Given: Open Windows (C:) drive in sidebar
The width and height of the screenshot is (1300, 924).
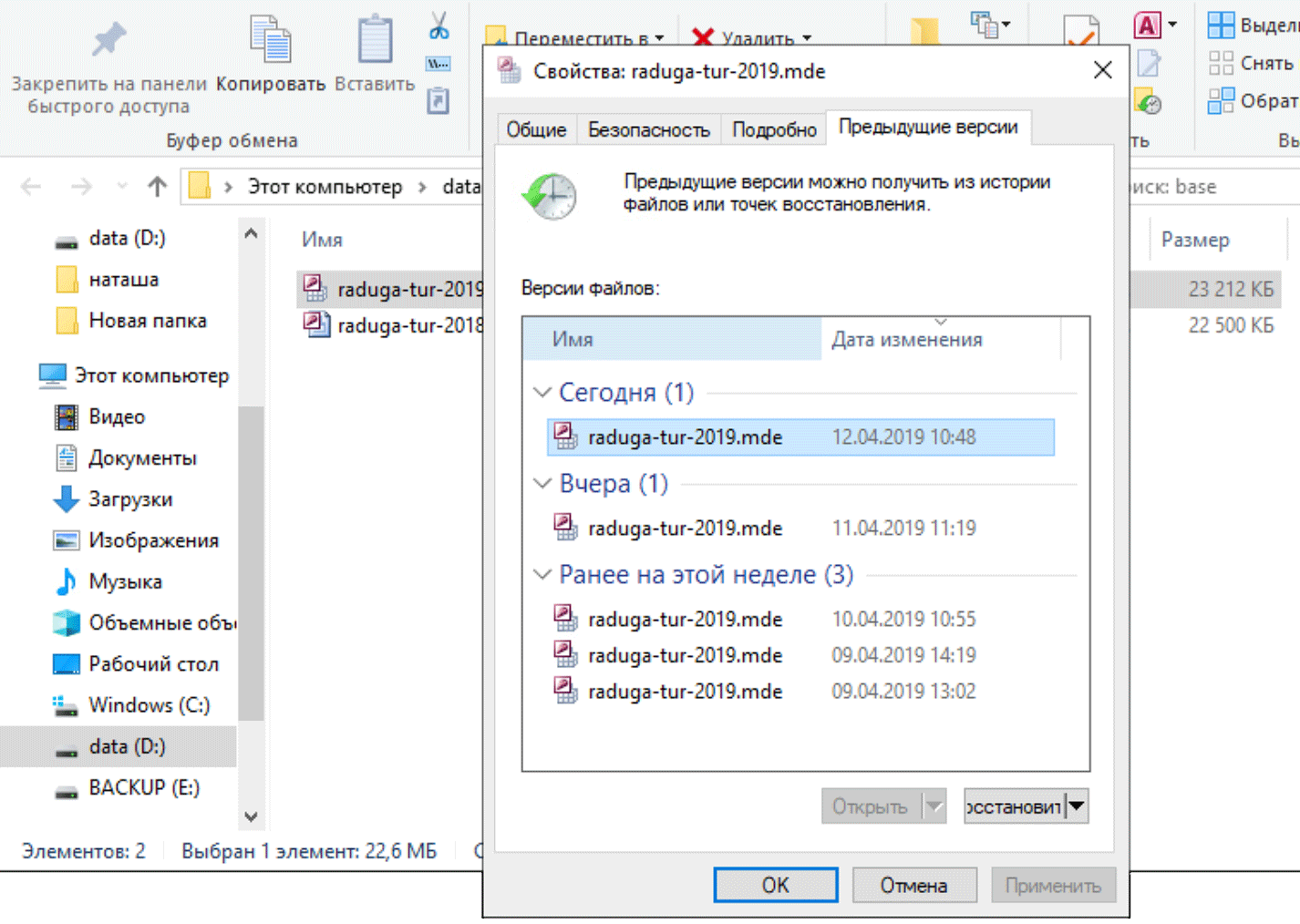Looking at the screenshot, I should click(x=149, y=705).
